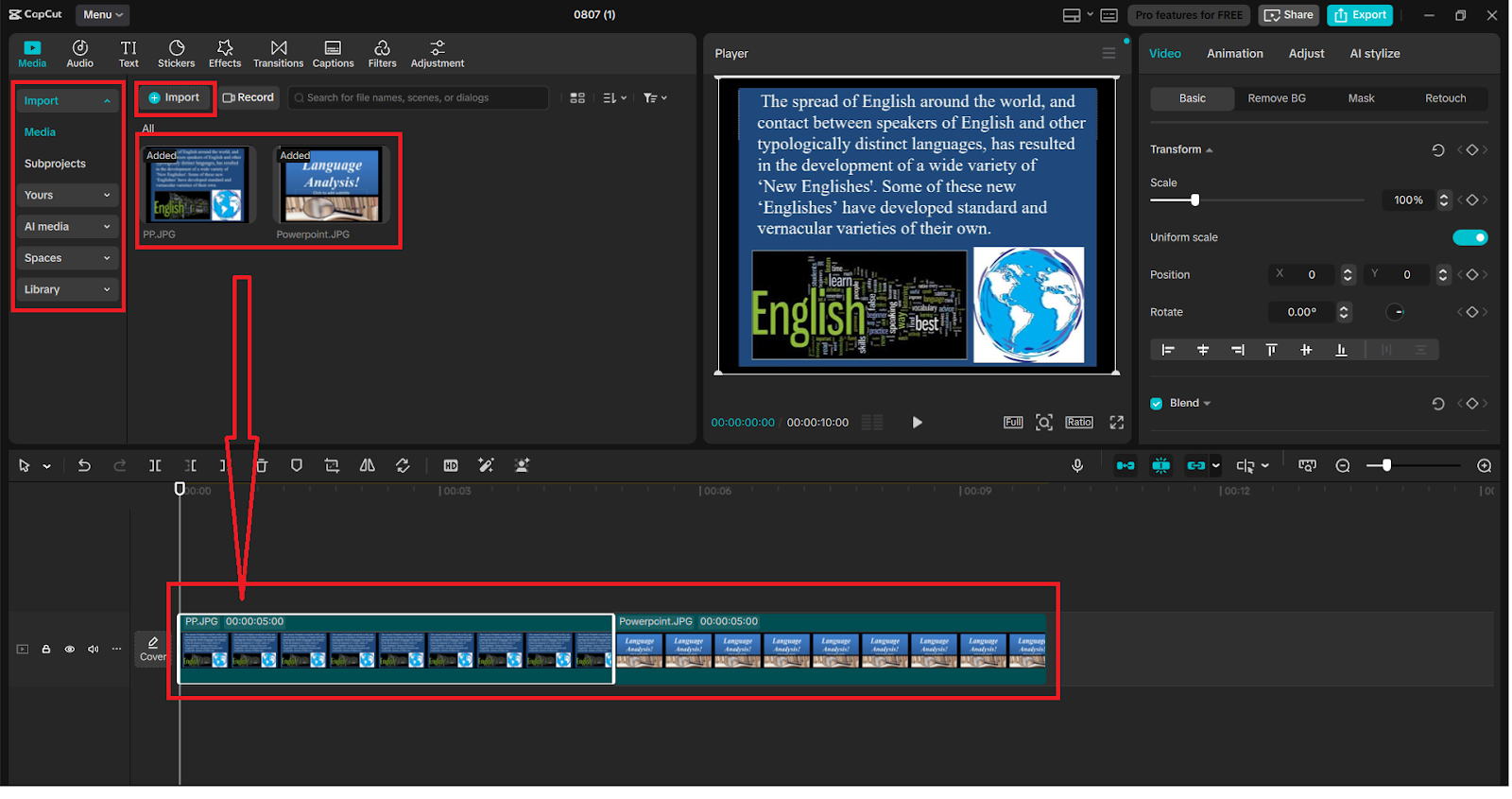Viewport: 1512px width, 799px height.
Task: Delete left of playhead tool
Action: pos(191,465)
